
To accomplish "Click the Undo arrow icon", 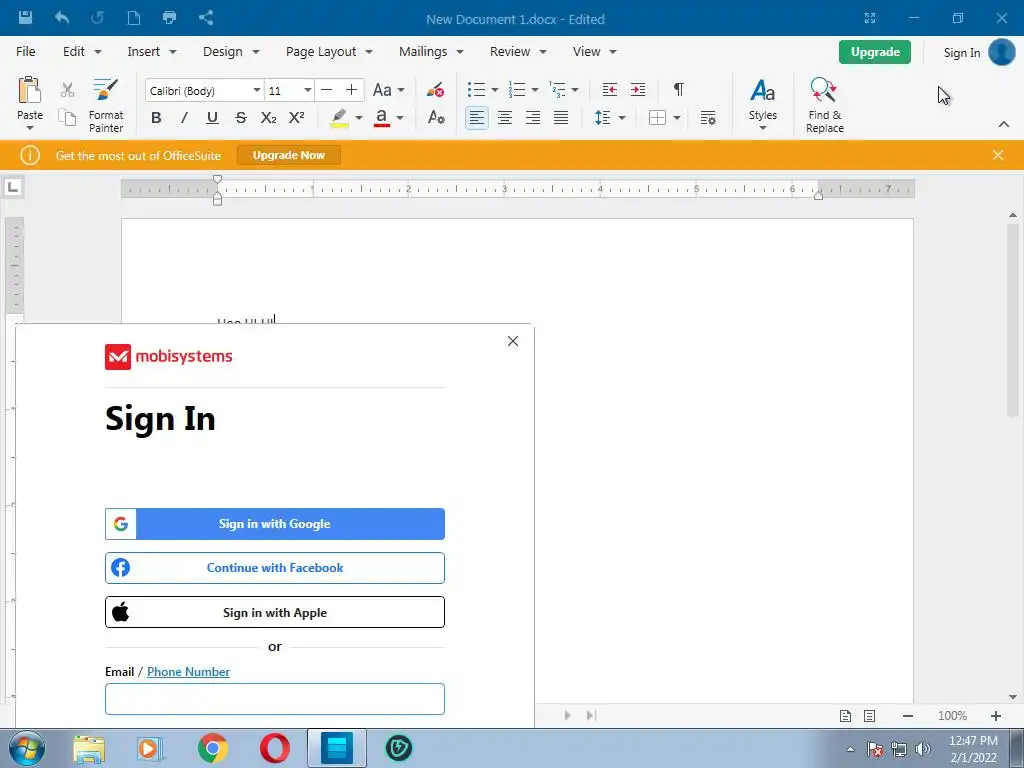I will pos(62,18).
